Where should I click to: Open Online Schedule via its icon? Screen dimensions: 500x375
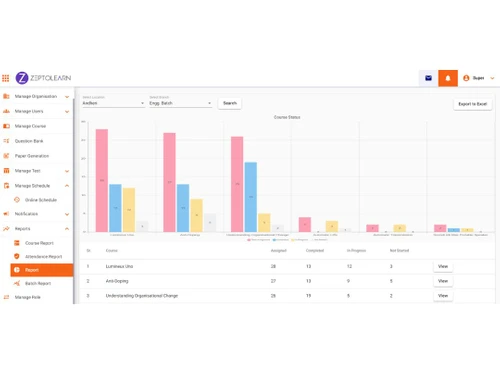pos(17,200)
